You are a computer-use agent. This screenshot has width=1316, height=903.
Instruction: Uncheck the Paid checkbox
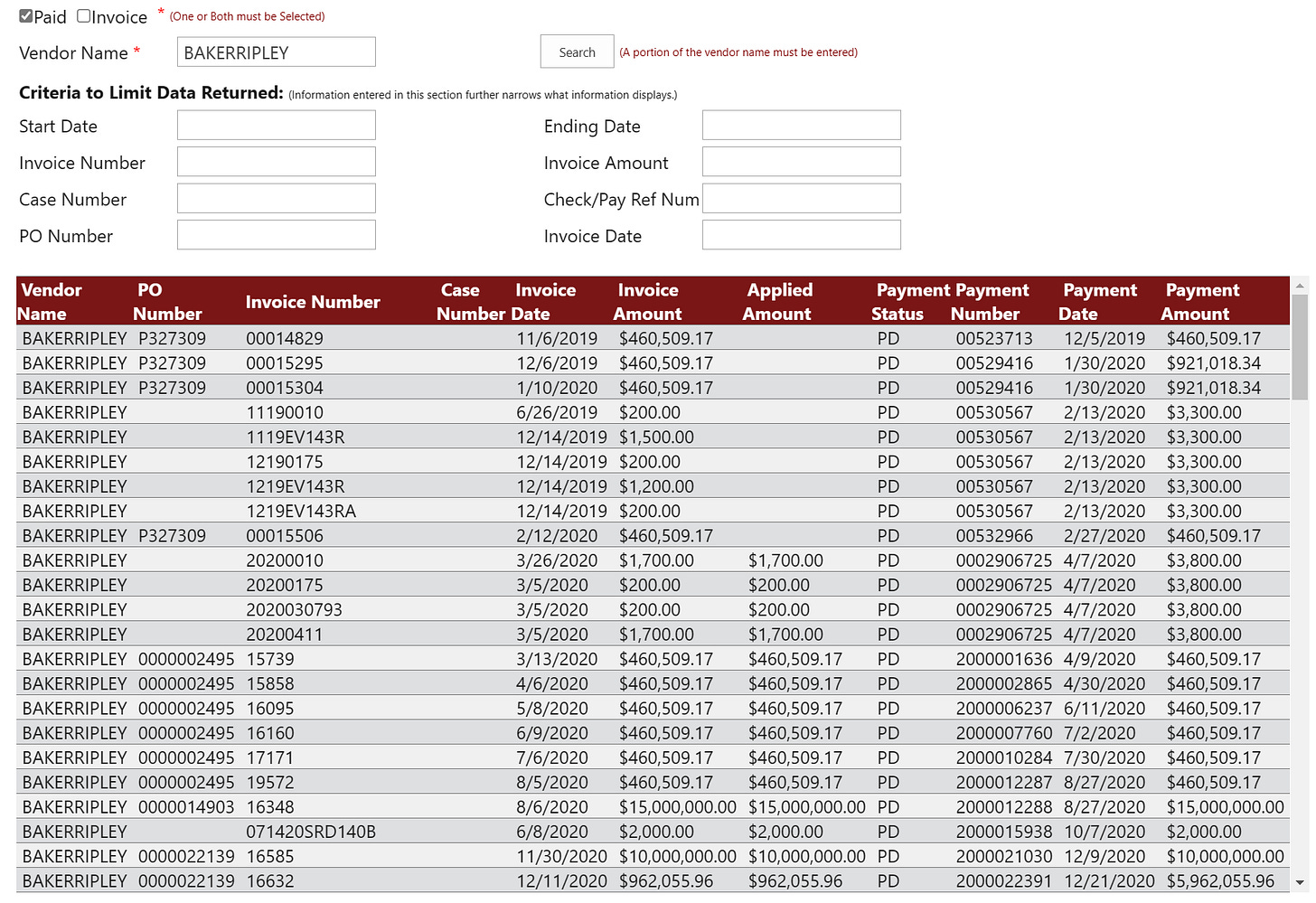[x=26, y=16]
